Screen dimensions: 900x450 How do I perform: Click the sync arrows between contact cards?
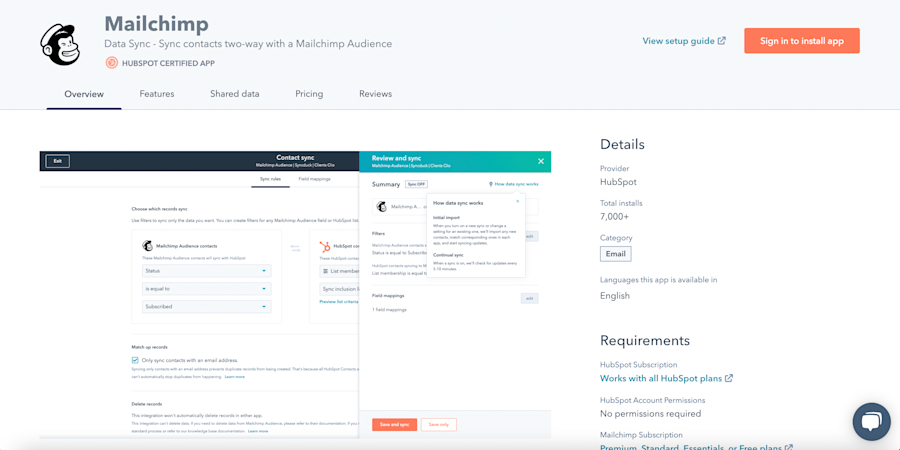pos(295,248)
